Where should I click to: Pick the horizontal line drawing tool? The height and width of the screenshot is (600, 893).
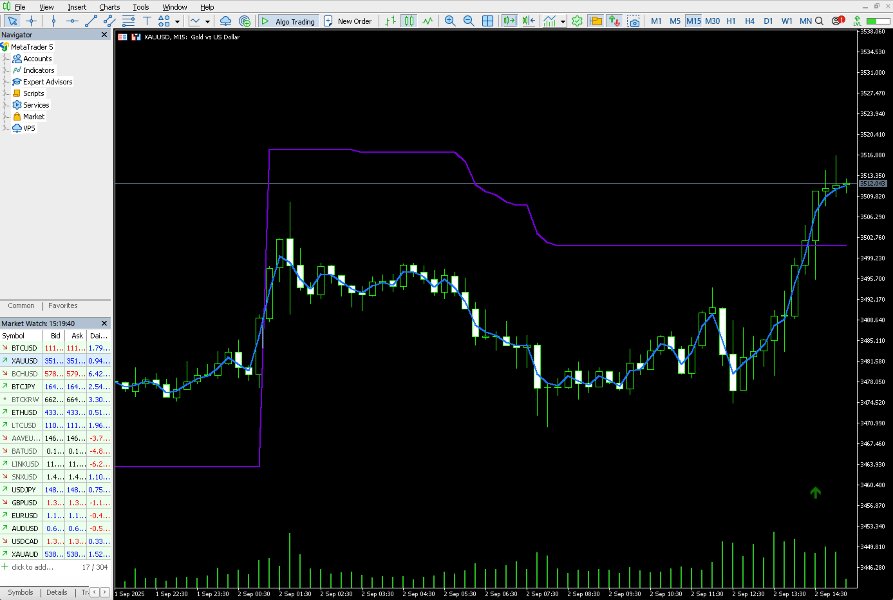[72, 21]
